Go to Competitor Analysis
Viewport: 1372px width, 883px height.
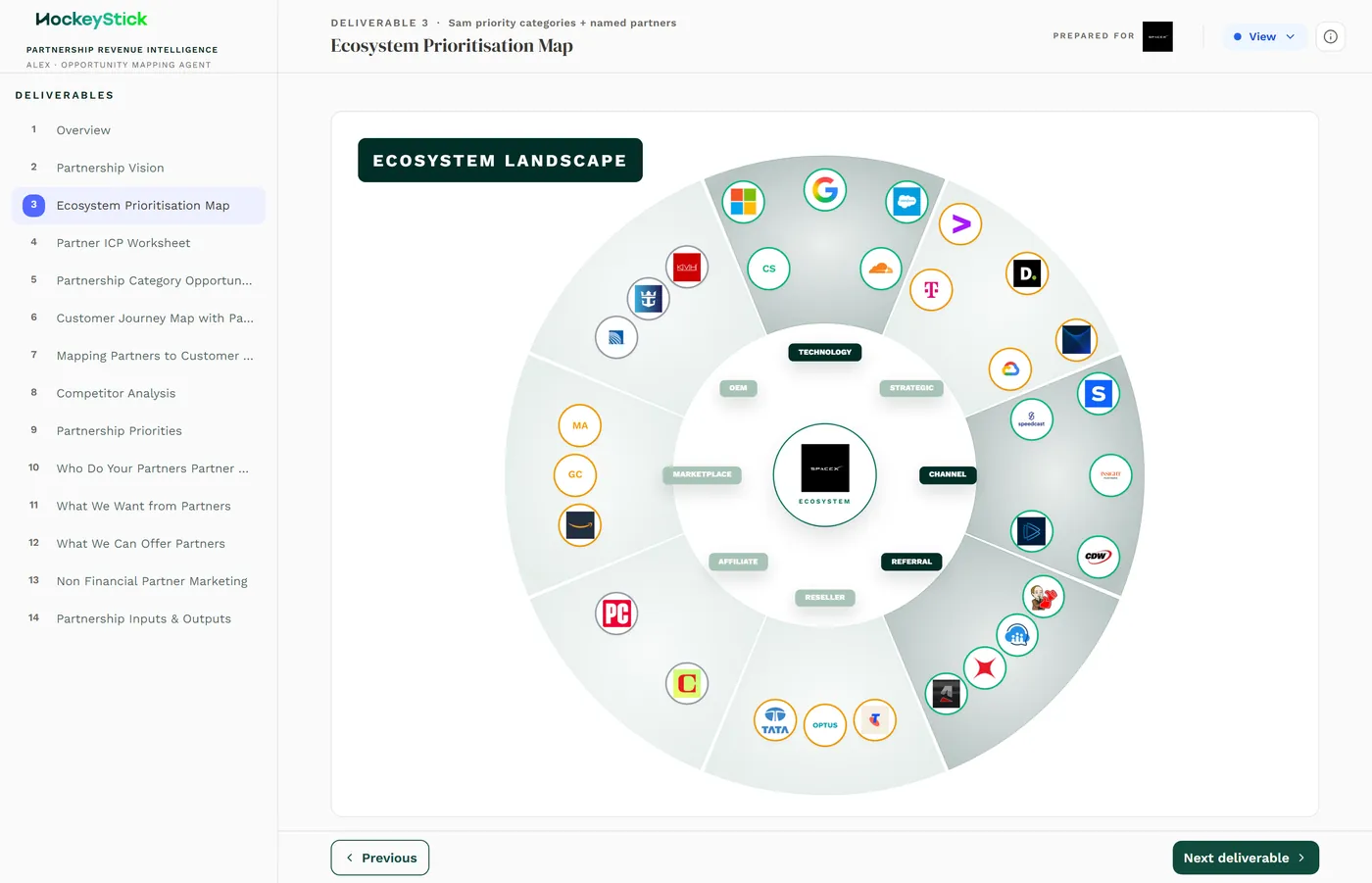139,393
